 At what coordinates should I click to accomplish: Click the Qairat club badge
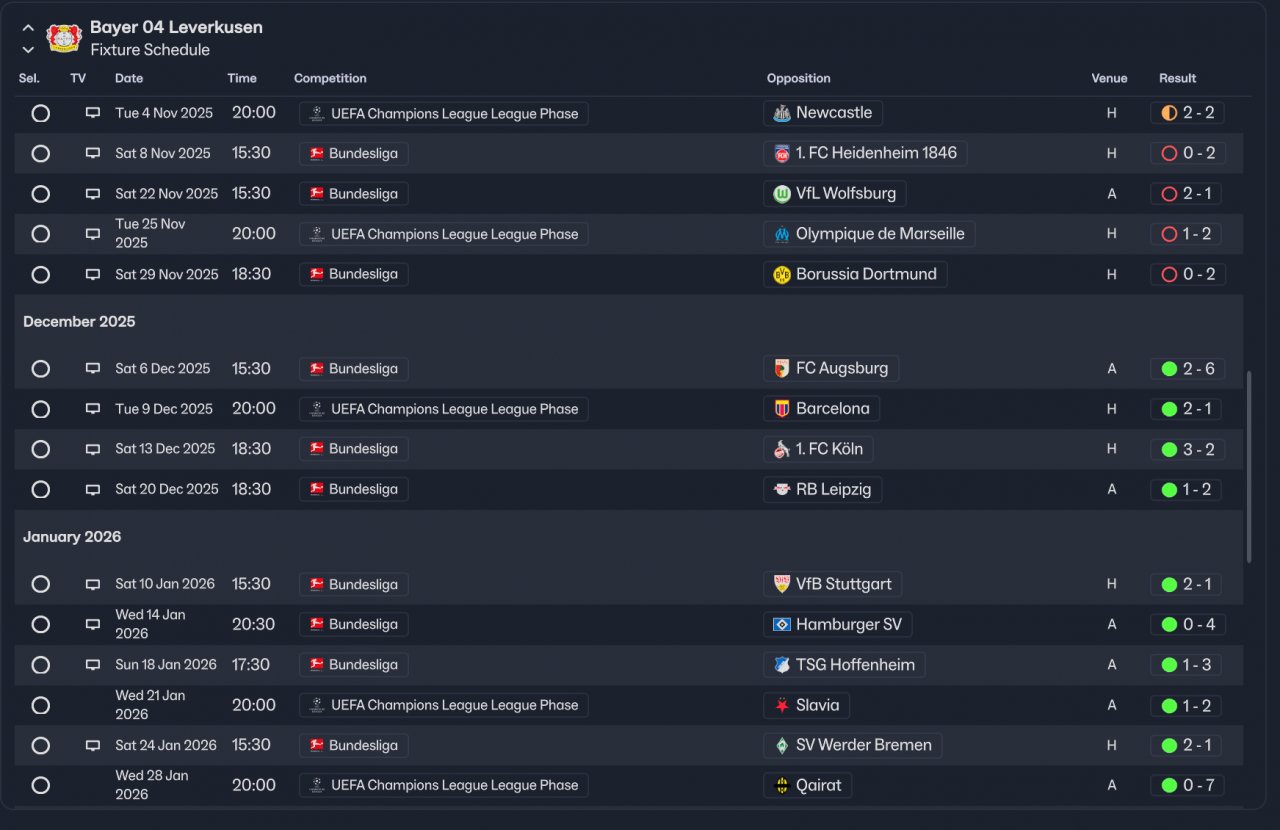[782, 786]
